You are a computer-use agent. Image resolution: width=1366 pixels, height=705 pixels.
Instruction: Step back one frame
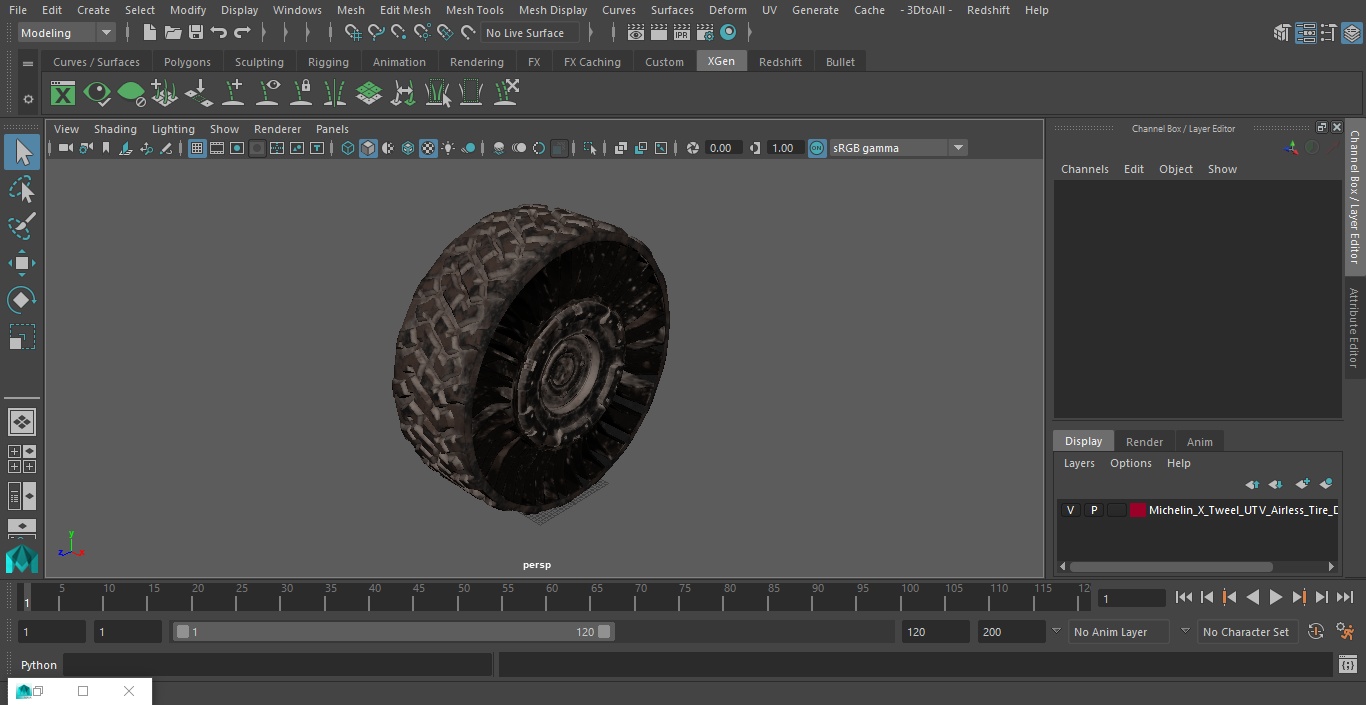(x=1206, y=597)
